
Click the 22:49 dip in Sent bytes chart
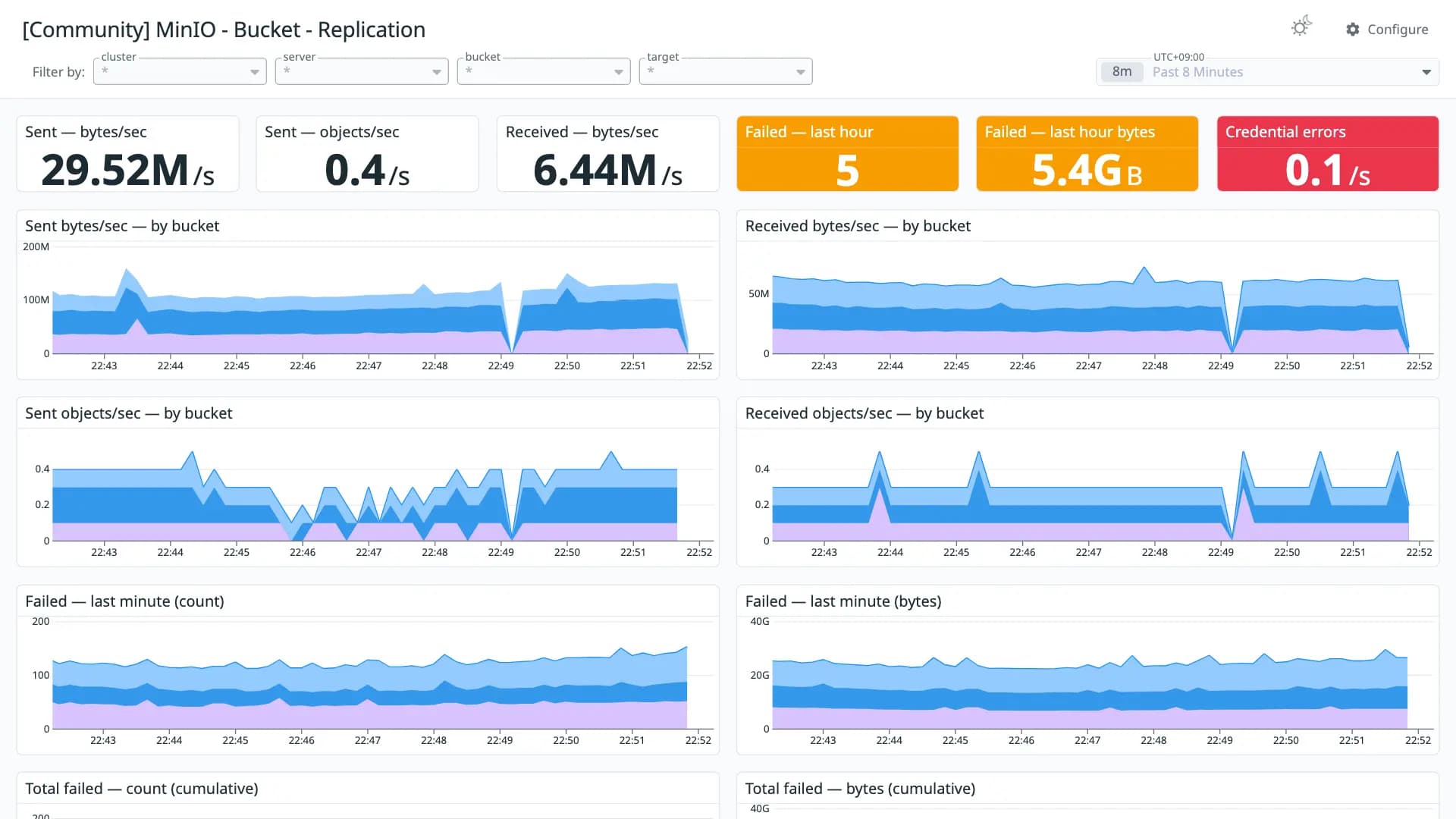coord(513,350)
